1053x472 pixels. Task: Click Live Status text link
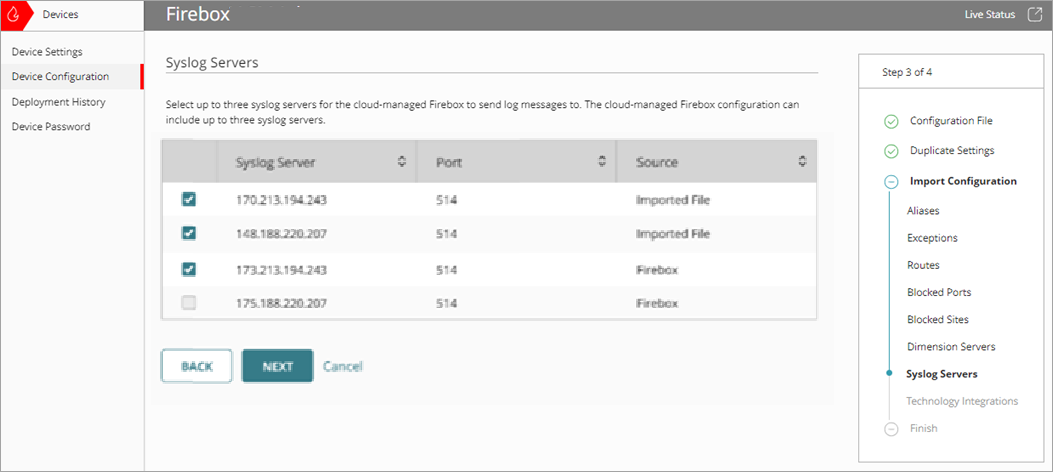point(990,15)
